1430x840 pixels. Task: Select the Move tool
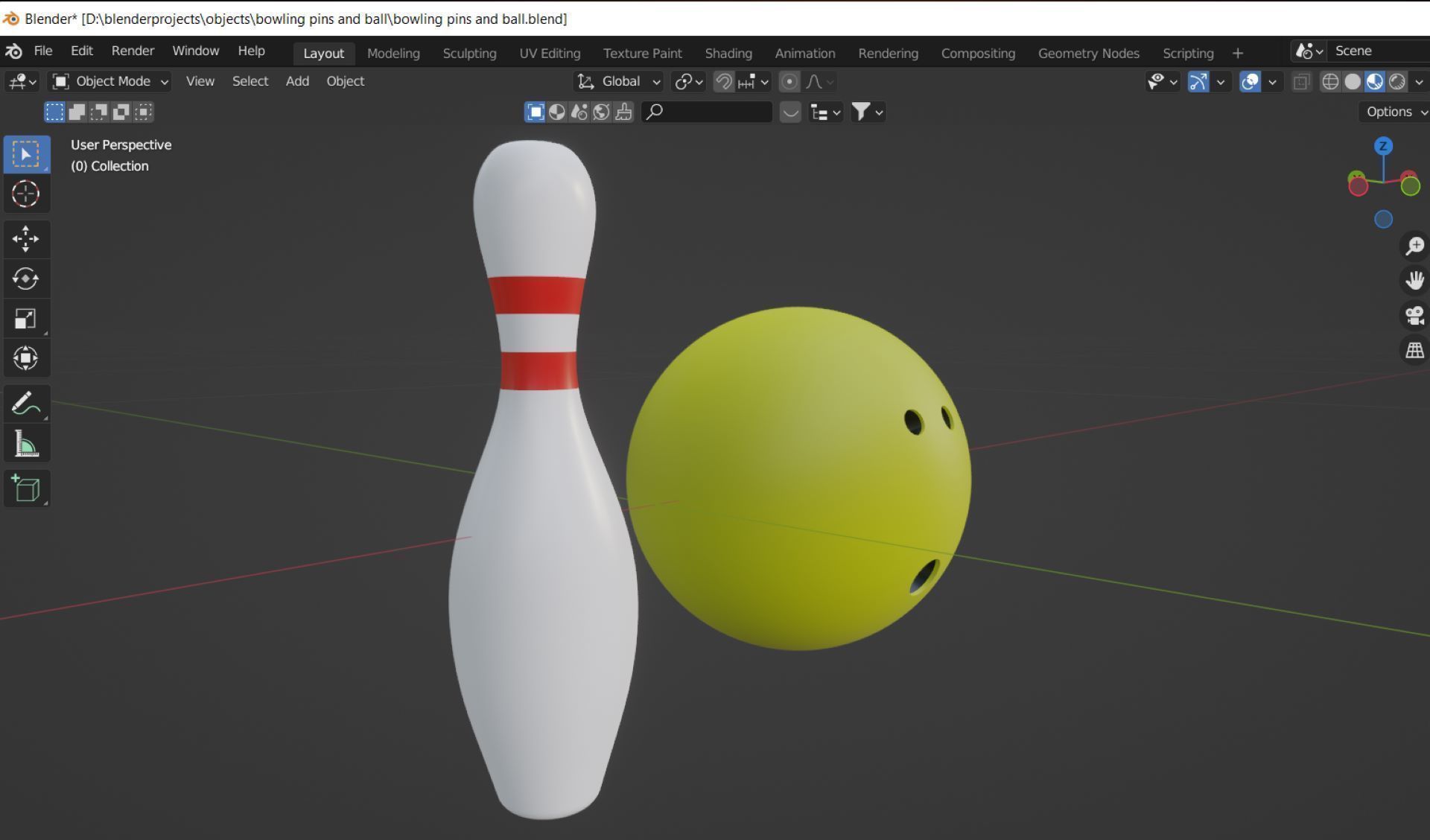tap(26, 239)
